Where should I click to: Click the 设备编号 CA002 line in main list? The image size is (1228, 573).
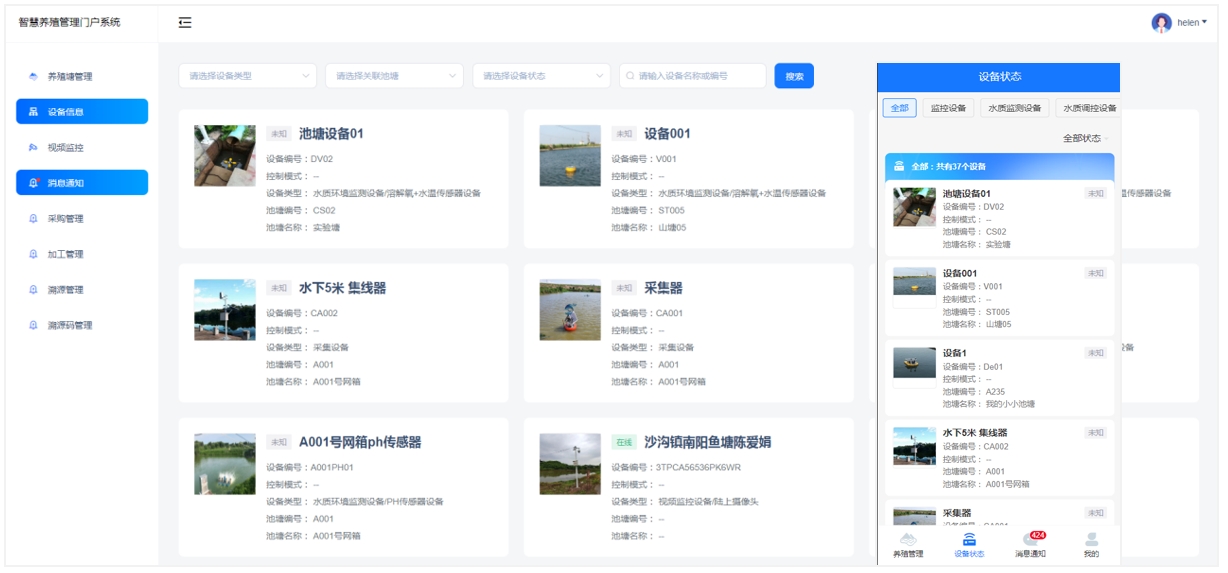(x=302, y=313)
